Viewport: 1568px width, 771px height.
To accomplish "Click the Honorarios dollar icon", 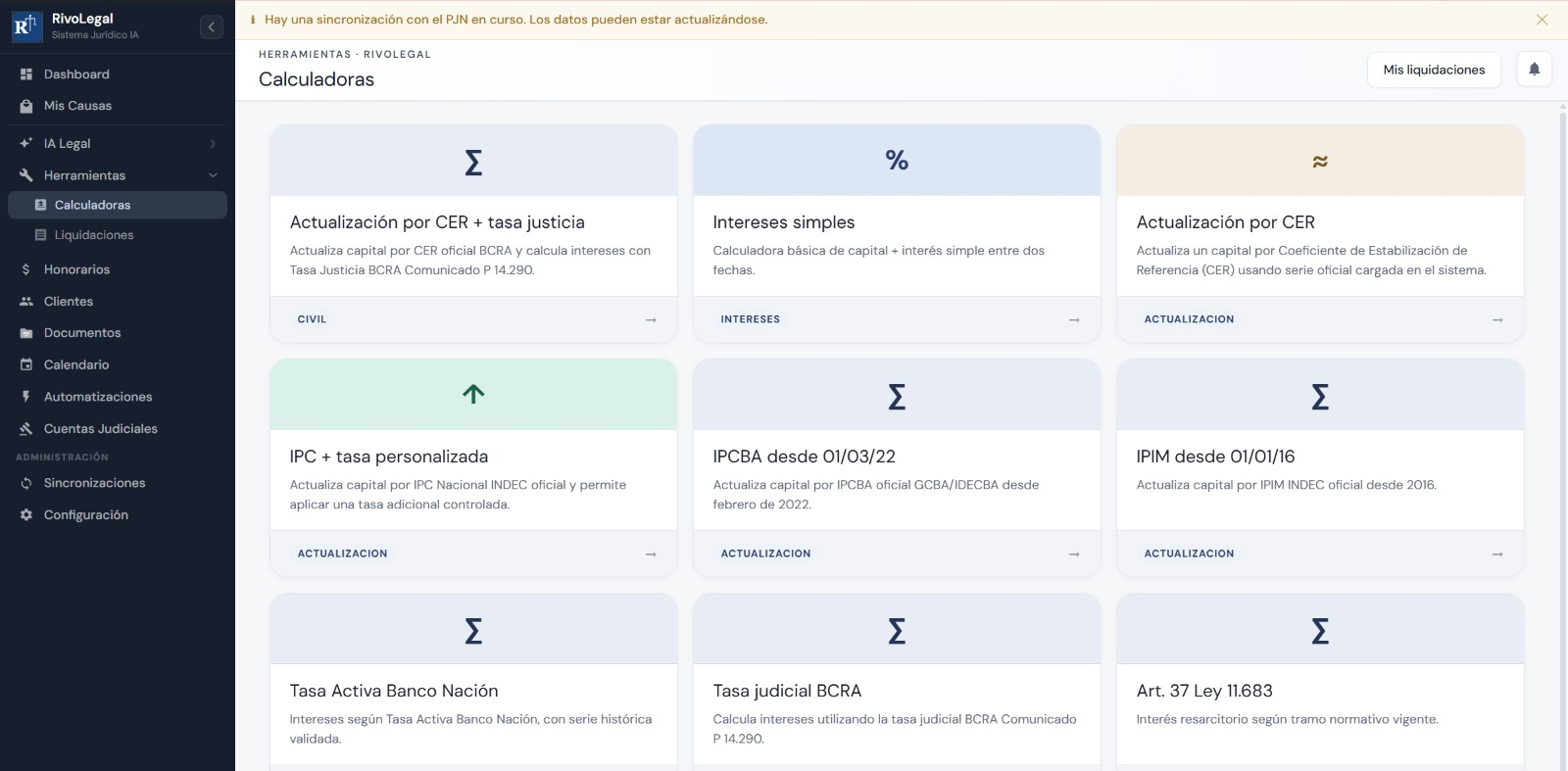I will tap(26, 269).
